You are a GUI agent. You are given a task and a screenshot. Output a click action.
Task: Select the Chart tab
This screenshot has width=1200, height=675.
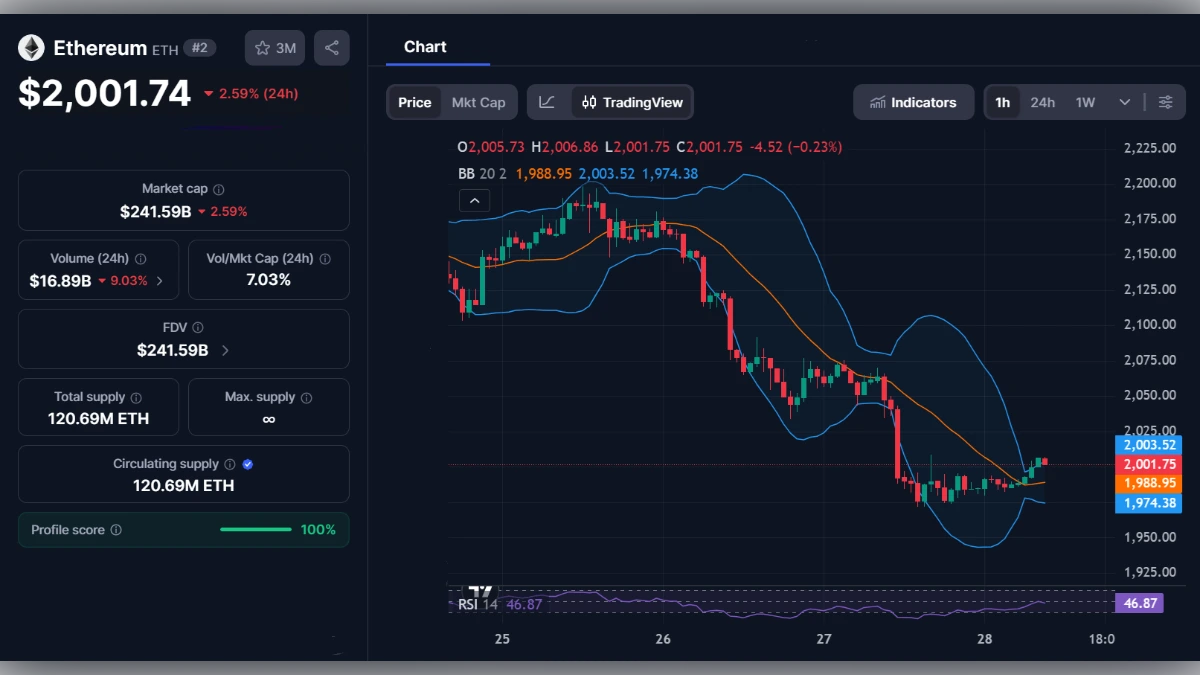coord(425,46)
